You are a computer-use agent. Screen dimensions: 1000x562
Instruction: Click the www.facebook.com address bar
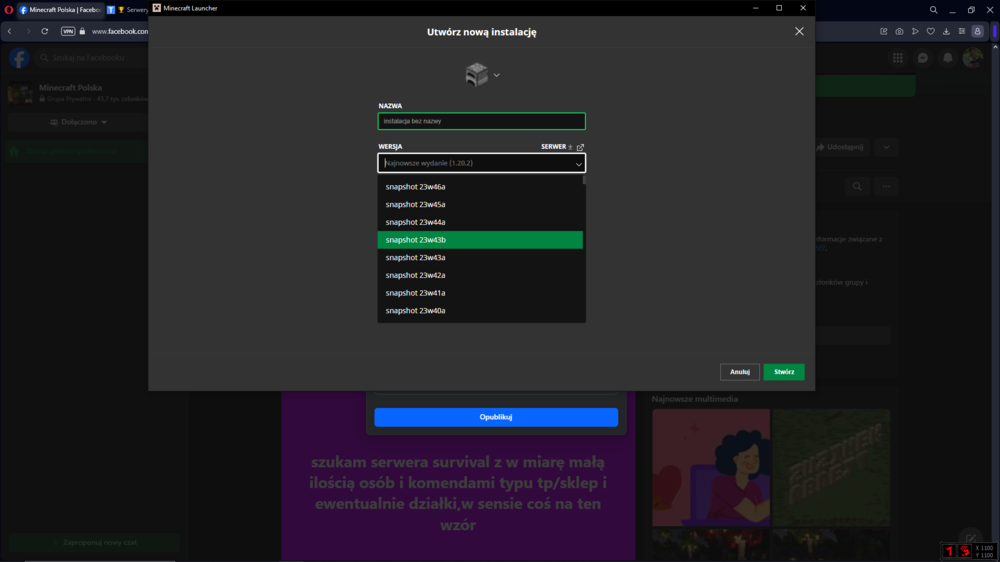tap(119, 31)
